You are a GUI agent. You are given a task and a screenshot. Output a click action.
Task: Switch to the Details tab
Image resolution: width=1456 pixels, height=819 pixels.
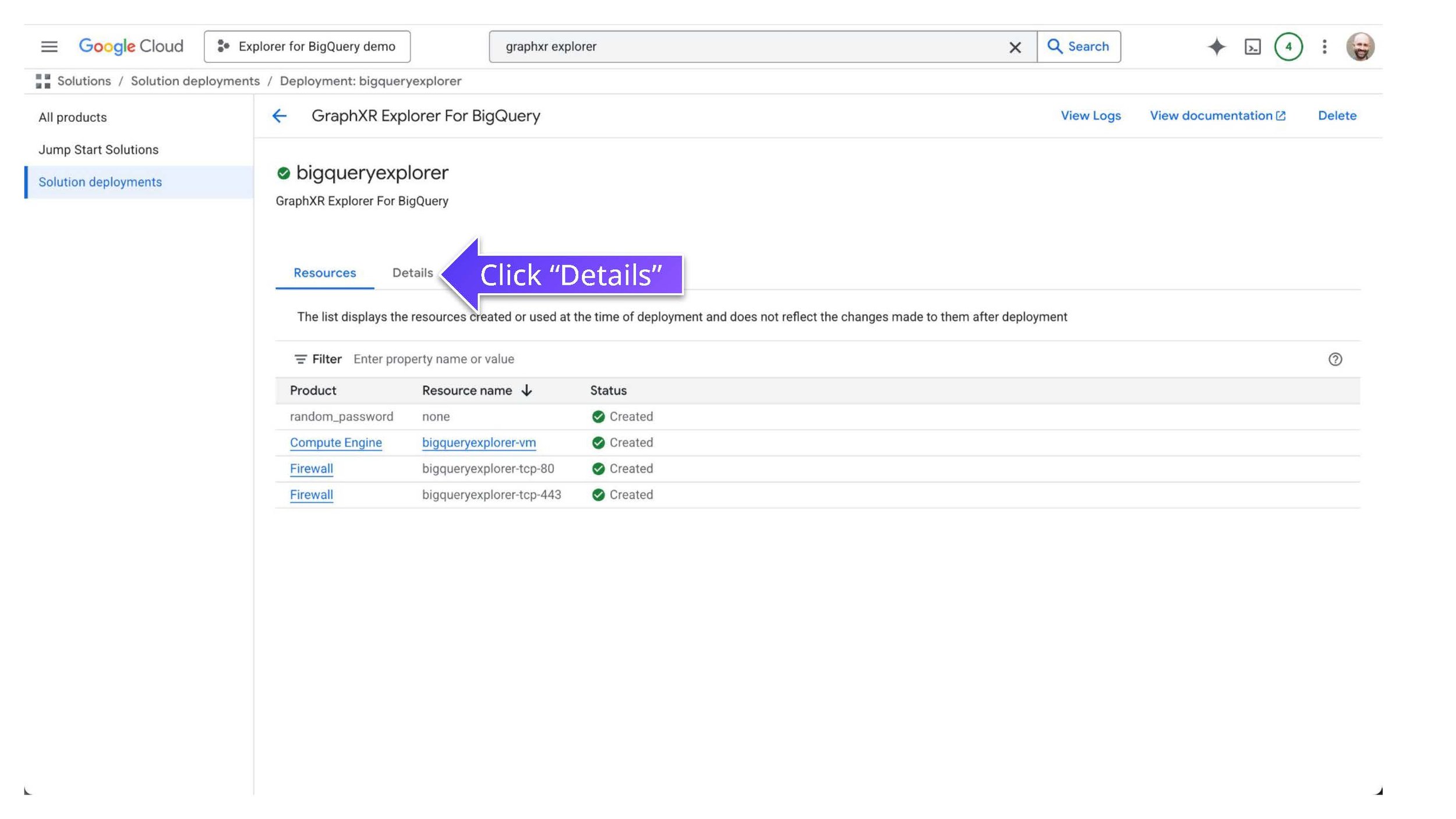coord(412,273)
